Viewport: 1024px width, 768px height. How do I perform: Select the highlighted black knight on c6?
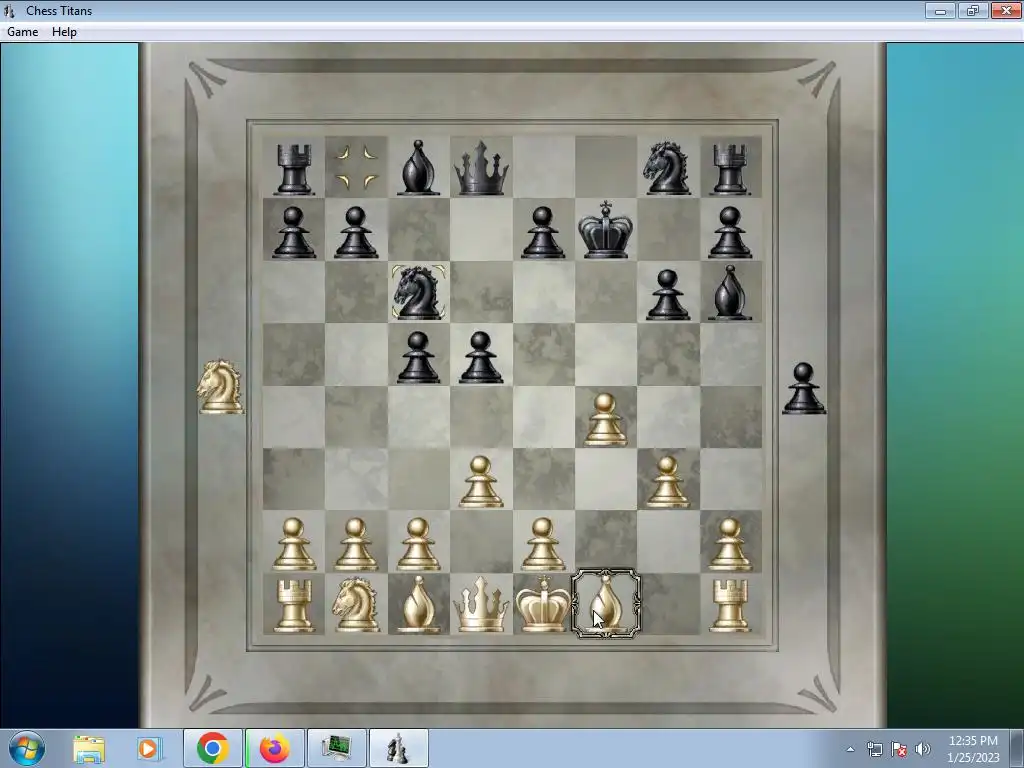coord(419,293)
